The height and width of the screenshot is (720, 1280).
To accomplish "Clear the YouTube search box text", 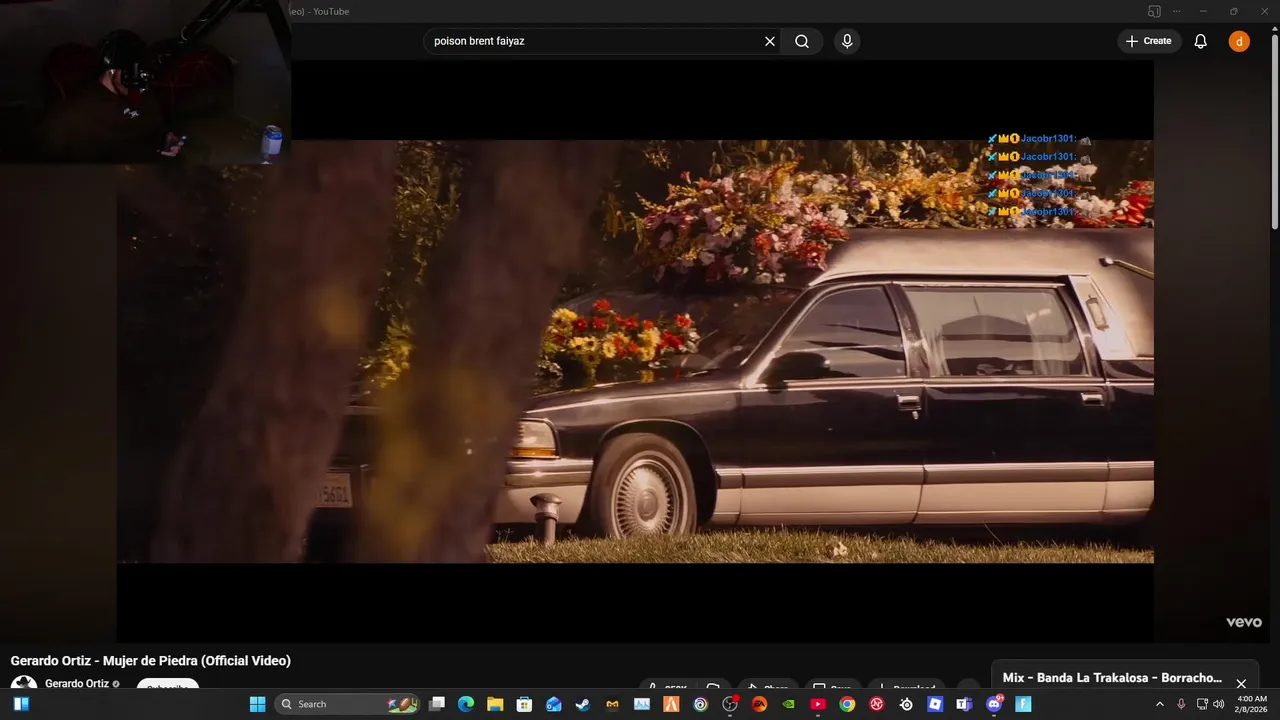I will 770,41.
